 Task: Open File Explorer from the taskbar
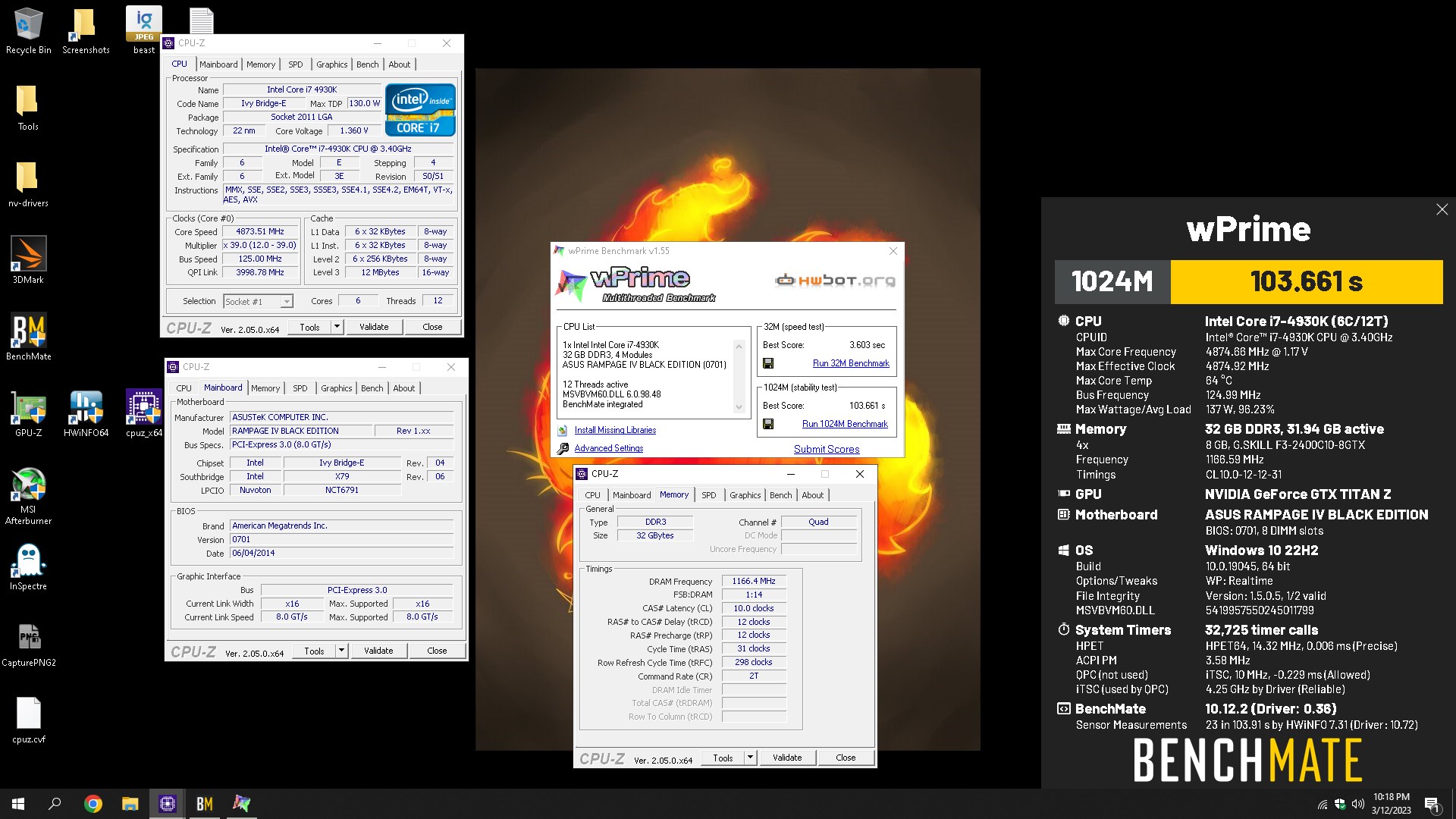coord(130,804)
